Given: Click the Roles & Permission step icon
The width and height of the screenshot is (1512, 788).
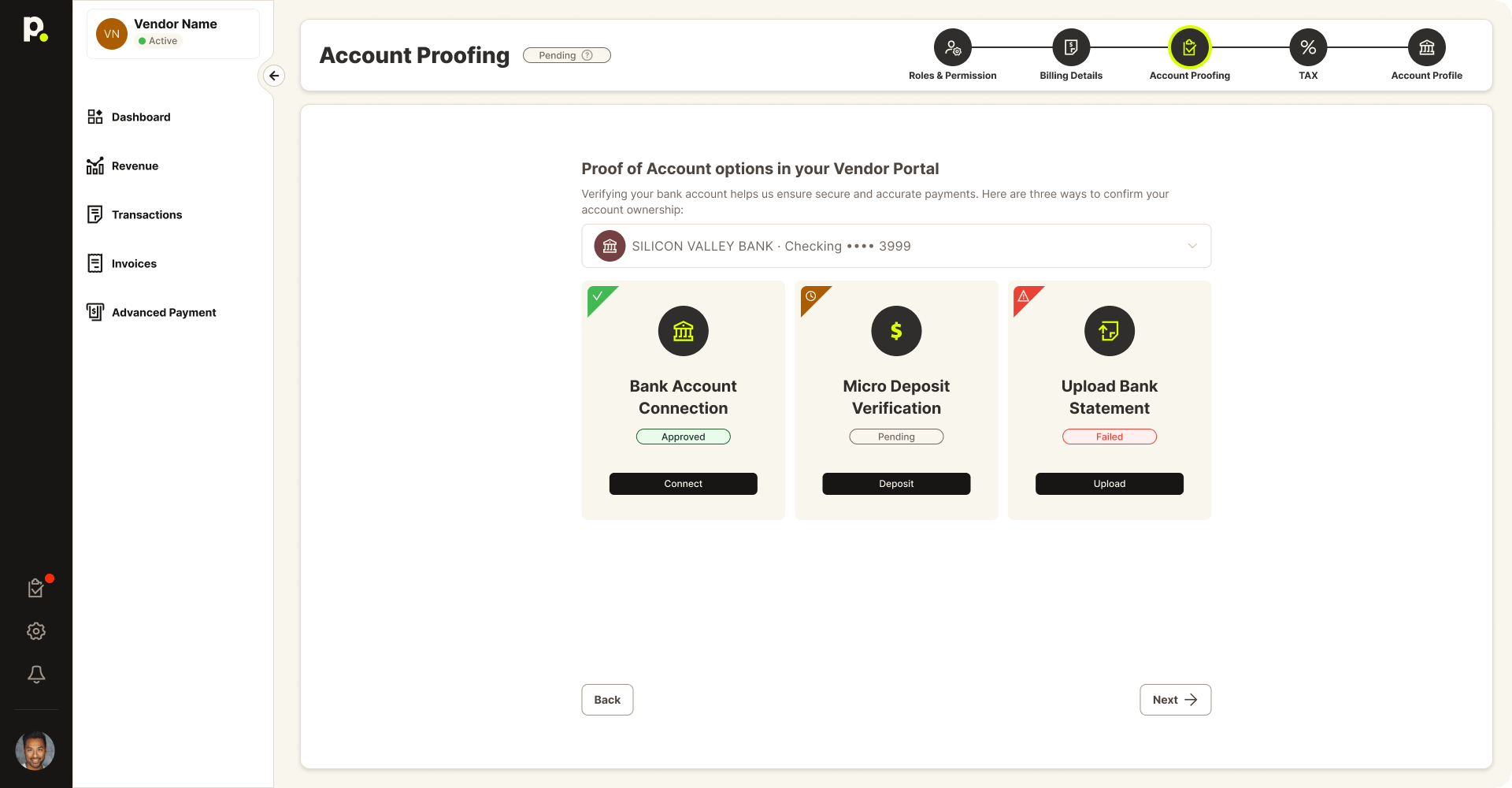Looking at the screenshot, I should coord(952,48).
